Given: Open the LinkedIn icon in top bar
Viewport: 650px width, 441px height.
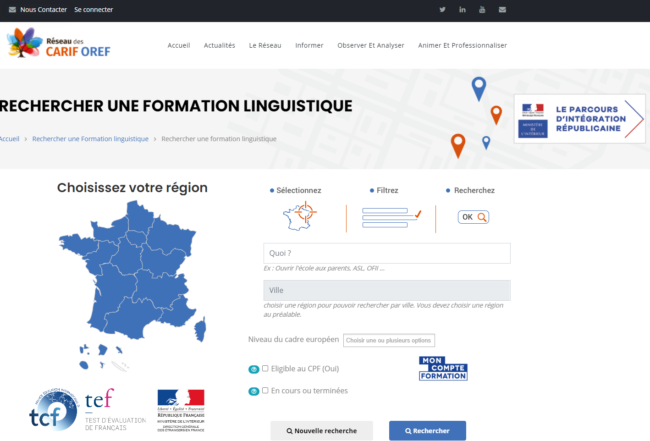Looking at the screenshot, I should (x=462, y=10).
